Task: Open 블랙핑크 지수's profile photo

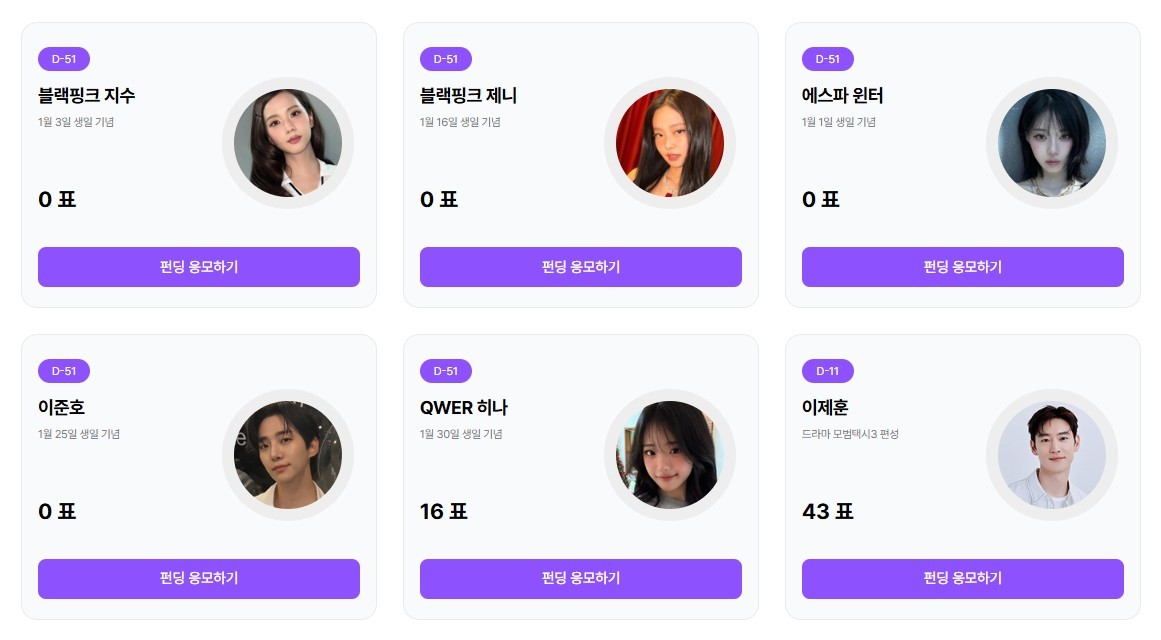Action: point(288,144)
